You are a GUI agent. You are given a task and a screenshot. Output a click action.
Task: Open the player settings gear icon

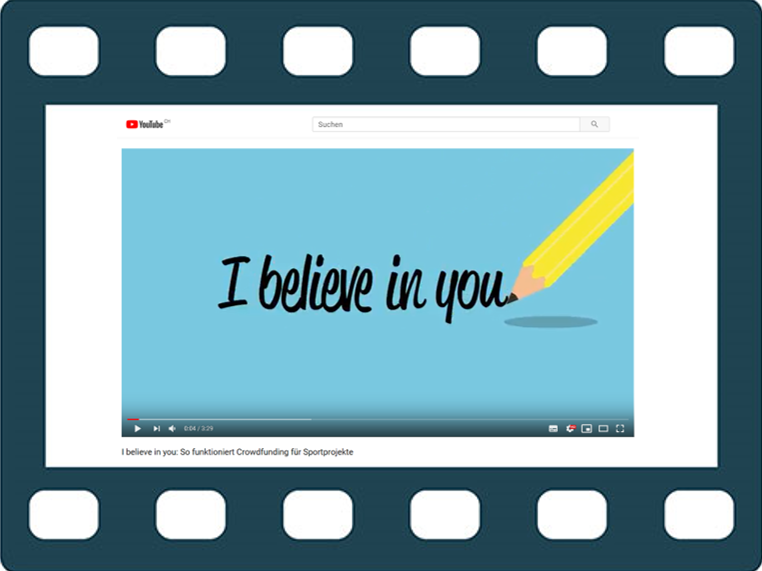[571, 428]
